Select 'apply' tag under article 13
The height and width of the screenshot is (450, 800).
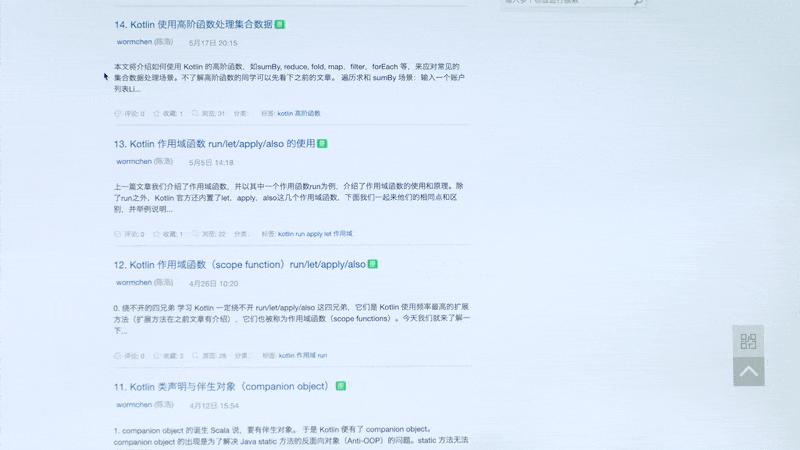pyautogui.click(x=314, y=234)
